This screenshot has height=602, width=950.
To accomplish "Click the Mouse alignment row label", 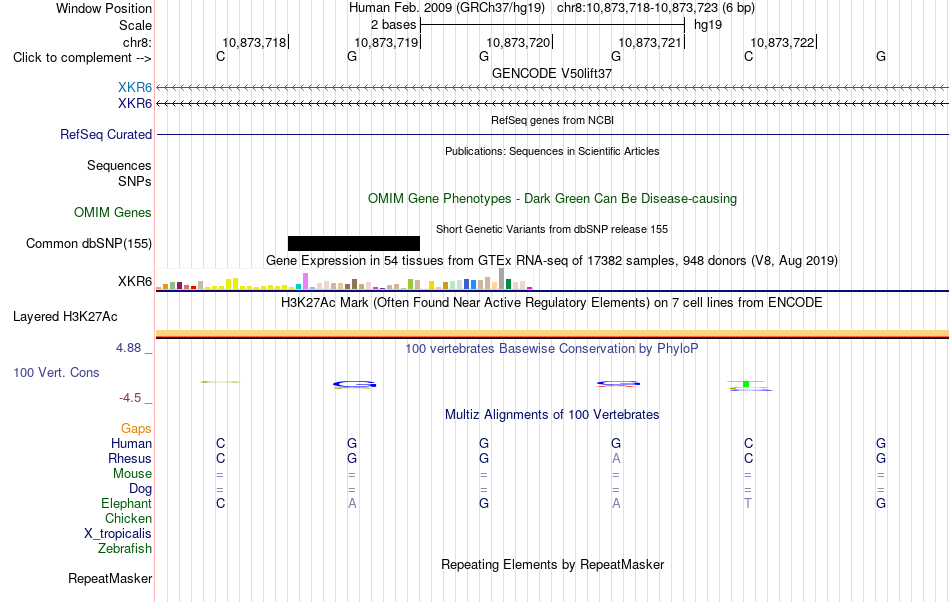I will coord(132,474).
